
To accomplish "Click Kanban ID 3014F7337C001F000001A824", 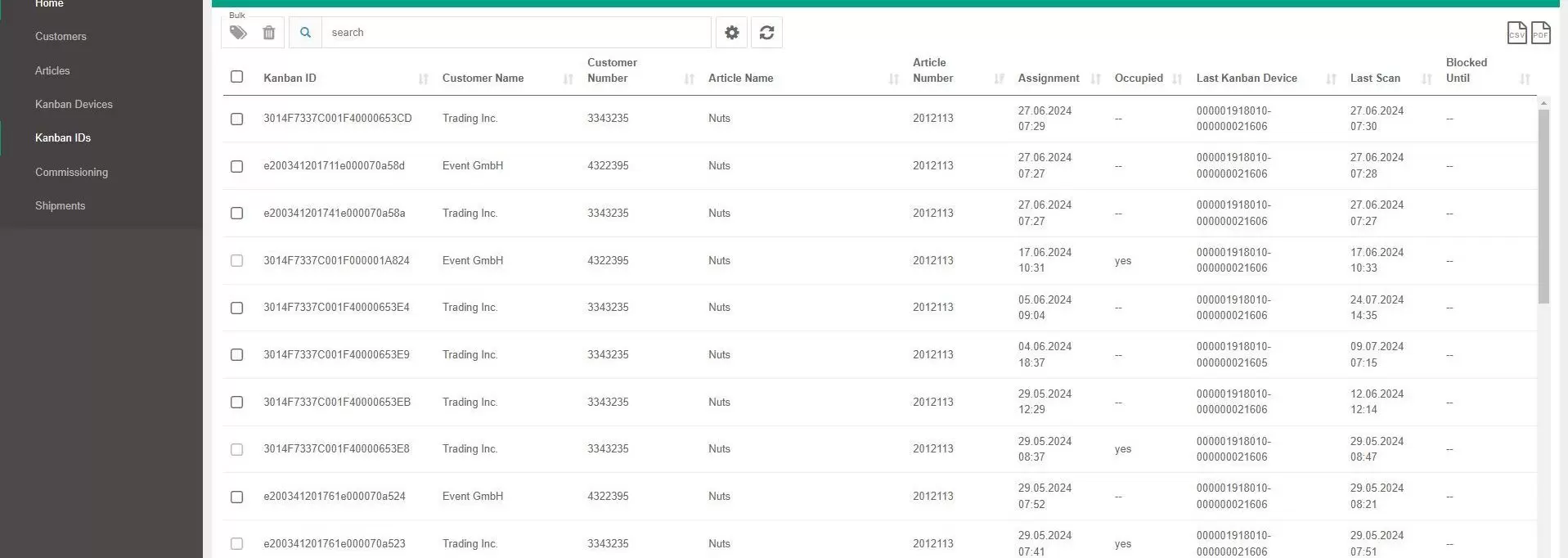I will pyautogui.click(x=336, y=261).
